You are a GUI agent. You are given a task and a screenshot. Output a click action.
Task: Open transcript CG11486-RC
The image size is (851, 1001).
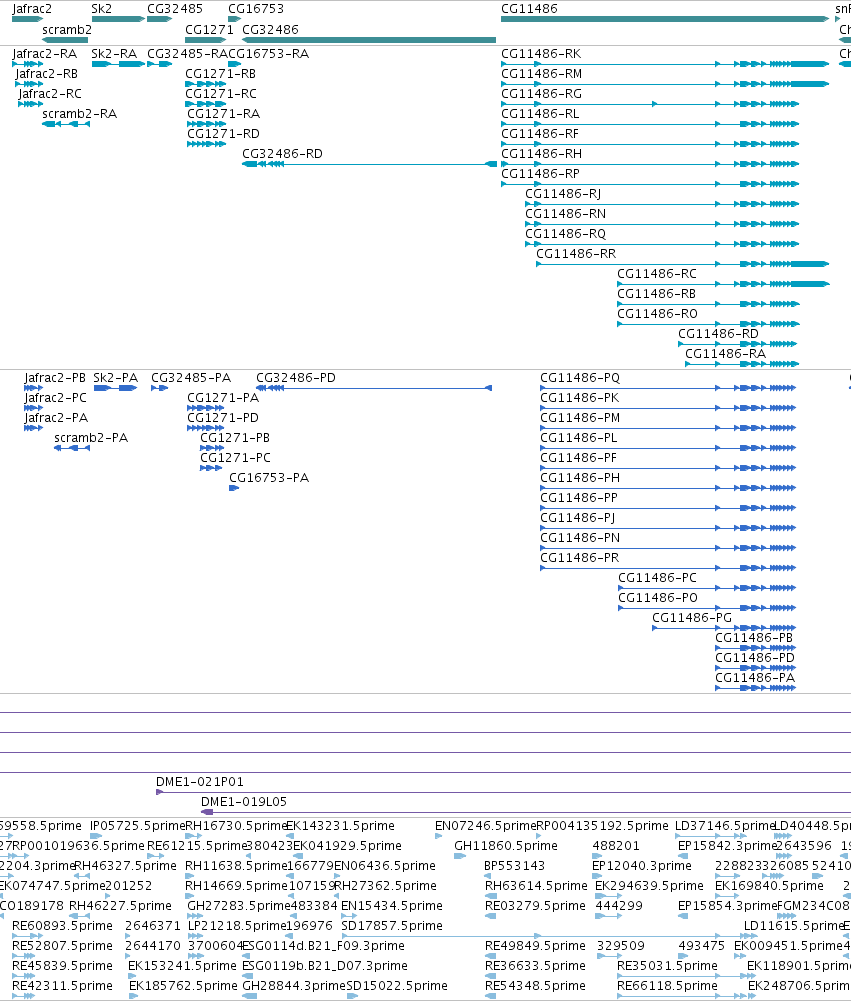[657, 274]
